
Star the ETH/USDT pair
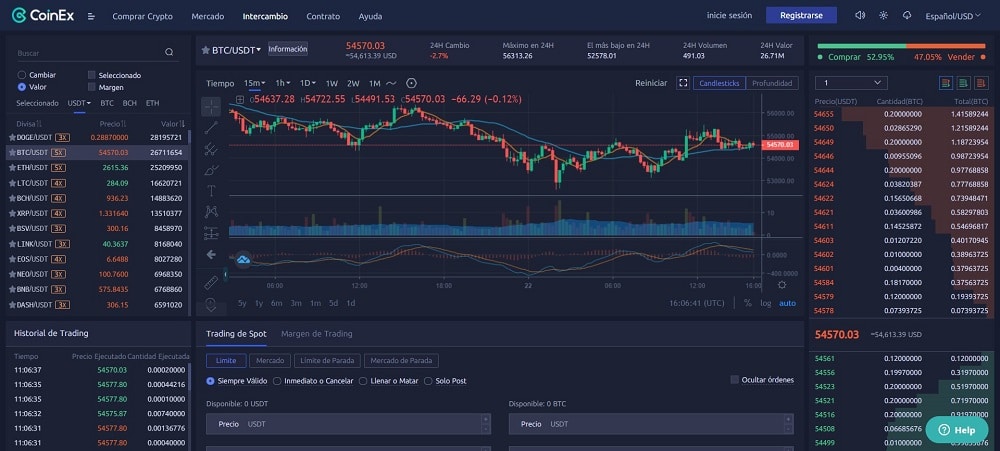coord(11,168)
